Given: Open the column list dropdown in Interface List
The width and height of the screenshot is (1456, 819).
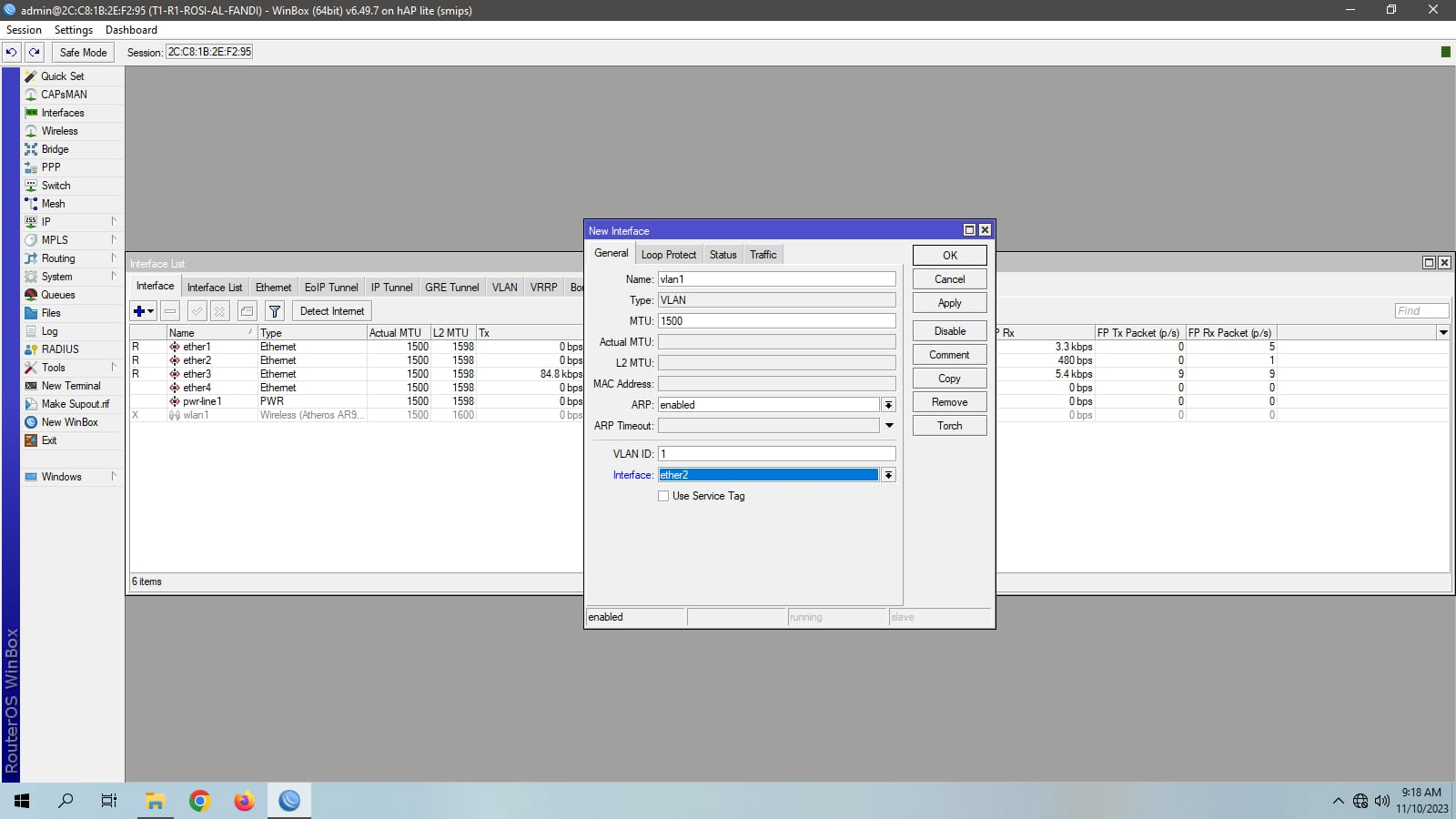Looking at the screenshot, I should point(1443,333).
